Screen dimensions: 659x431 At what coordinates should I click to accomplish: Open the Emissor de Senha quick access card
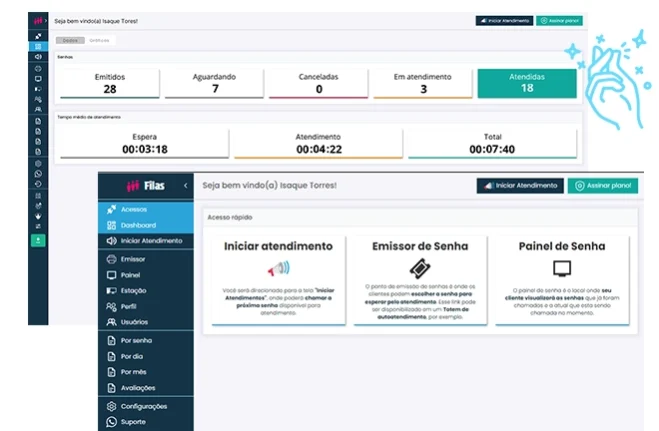(x=421, y=279)
